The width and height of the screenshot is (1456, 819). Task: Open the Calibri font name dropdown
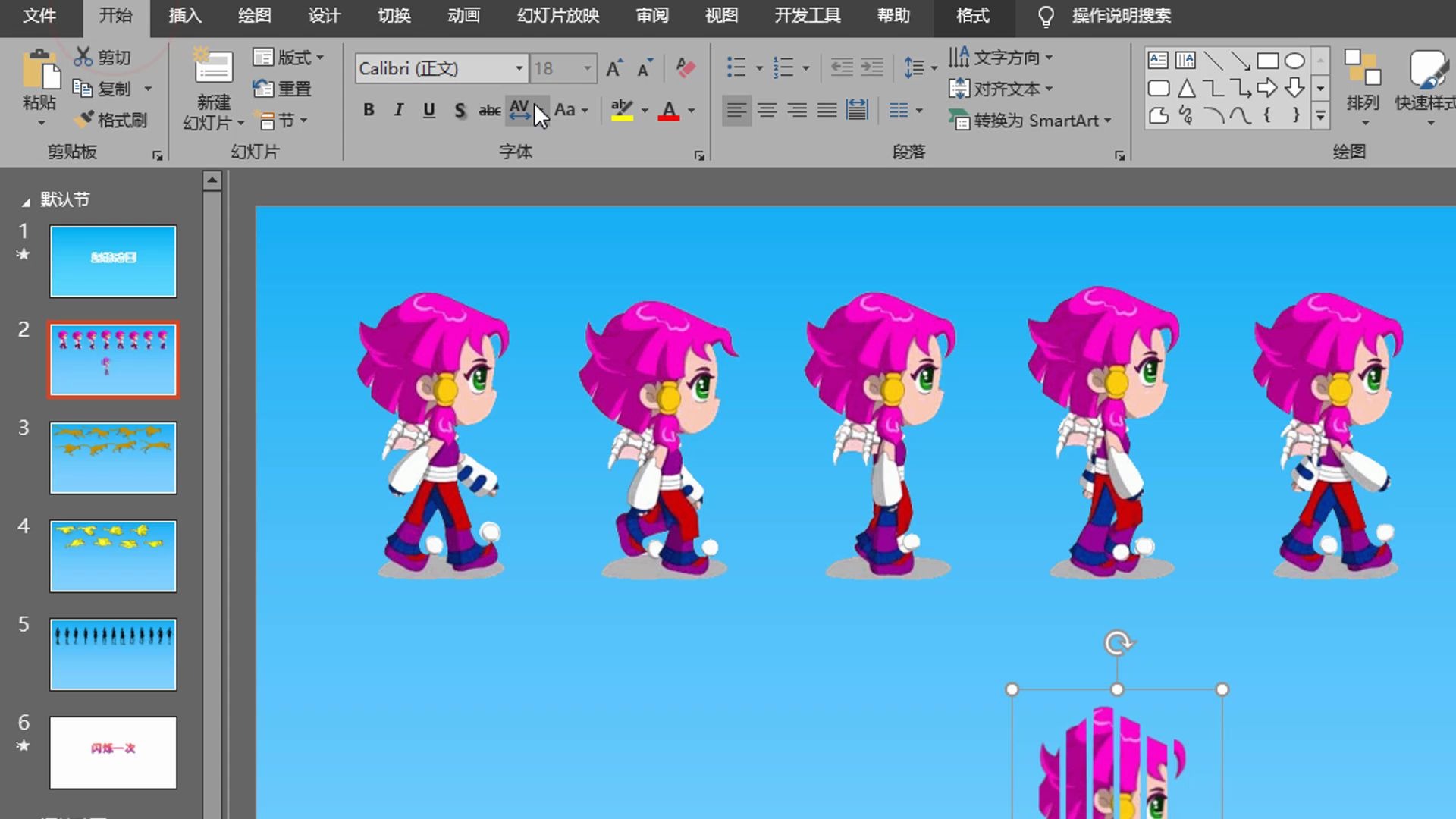(x=519, y=68)
